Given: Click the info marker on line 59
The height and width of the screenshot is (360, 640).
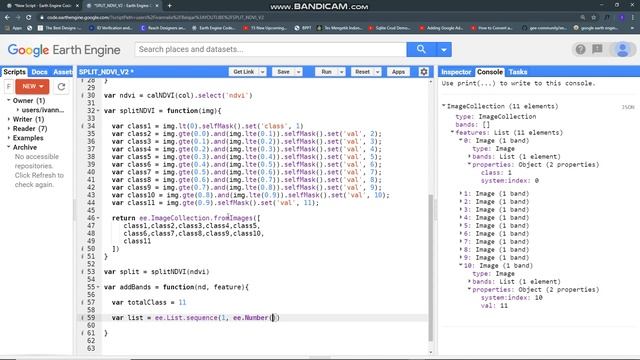Looking at the screenshot, I should 82,318.
